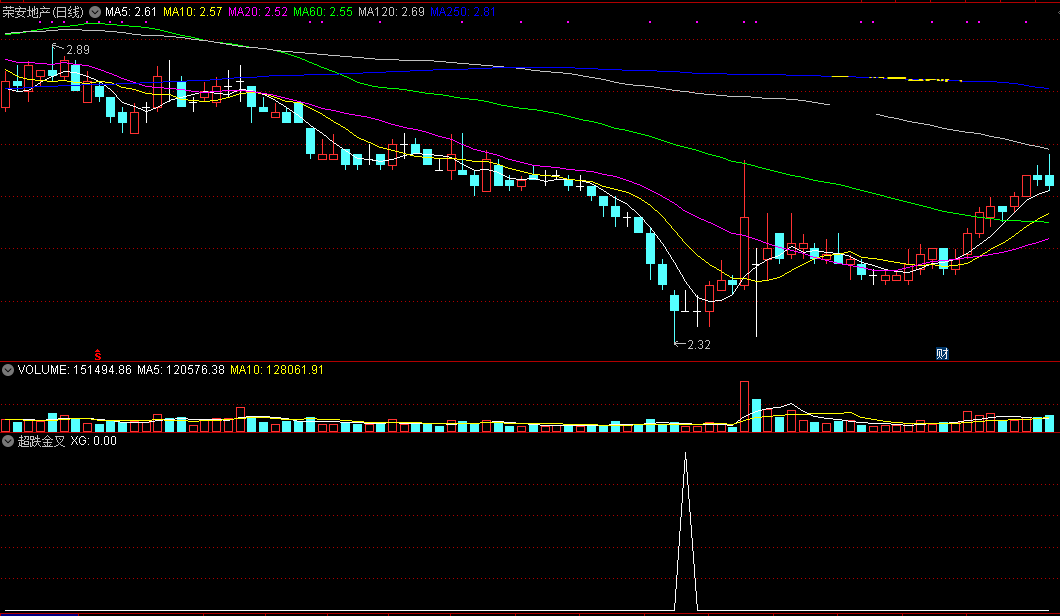Viewport: 1060px width, 616px height.
Task: Click the MA120: 2.69 label
Action: click(391, 12)
